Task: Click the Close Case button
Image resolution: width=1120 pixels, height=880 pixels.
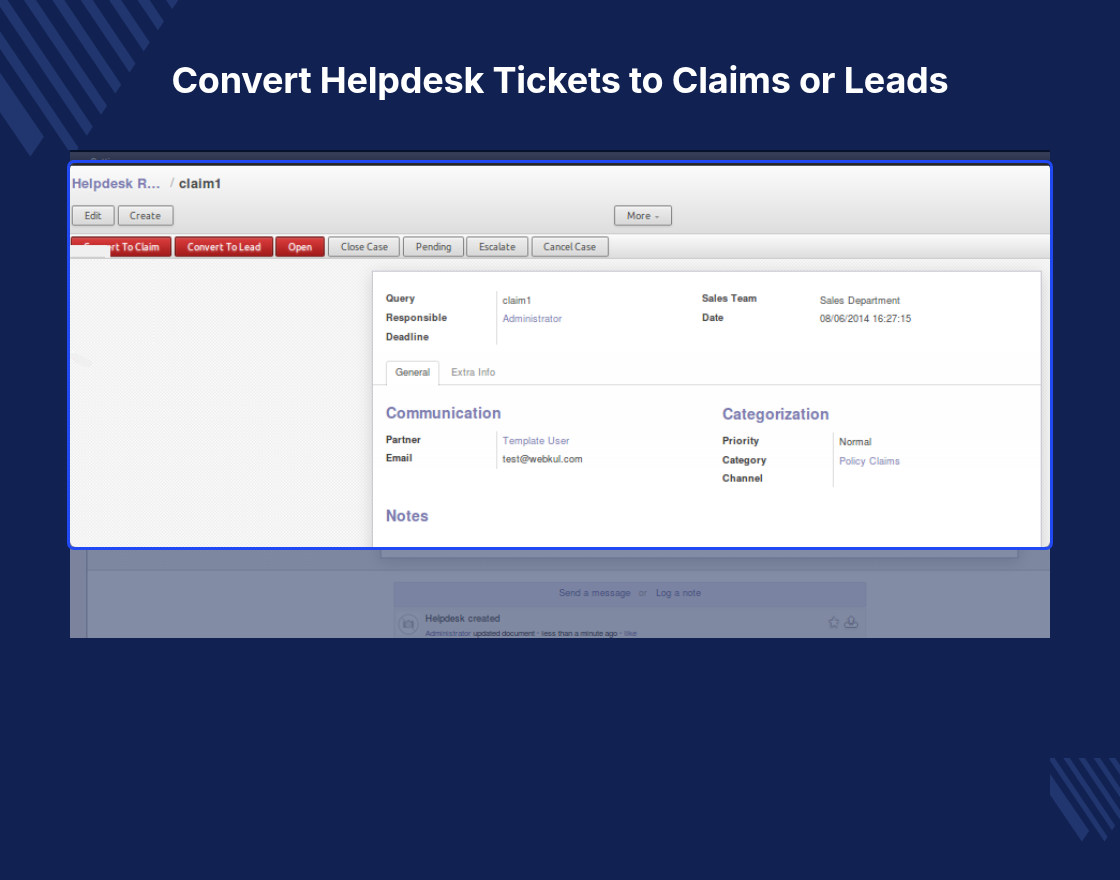Action: [x=364, y=247]
